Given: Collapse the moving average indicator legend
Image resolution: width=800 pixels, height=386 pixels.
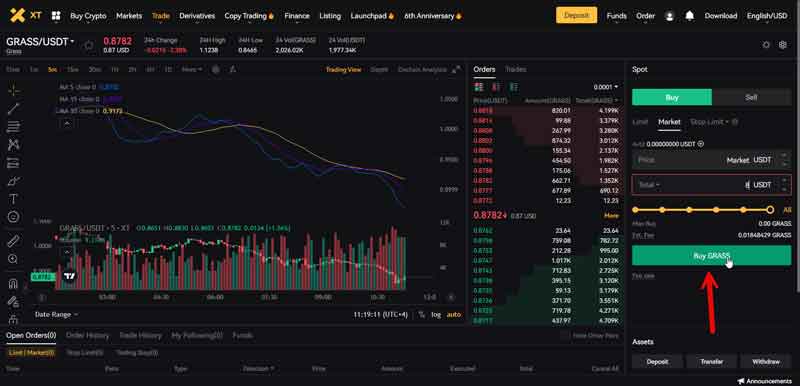Looking at the screenshot, I should coord(67,122).
